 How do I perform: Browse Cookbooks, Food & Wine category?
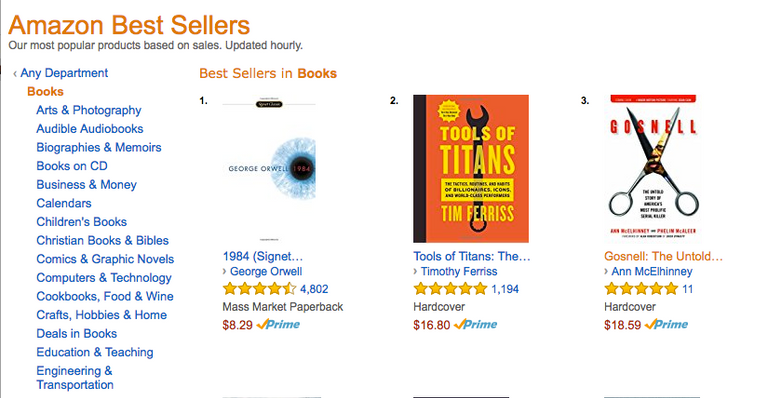pyautogui.click(x=105, y=296)
